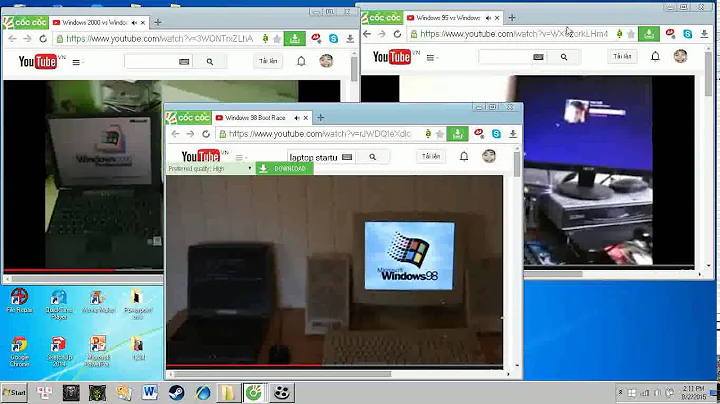Screen dimensions: 720x404
Task: Open the SketchUp 2014 desktop shortcut
Action: click(x=59, y=351)
